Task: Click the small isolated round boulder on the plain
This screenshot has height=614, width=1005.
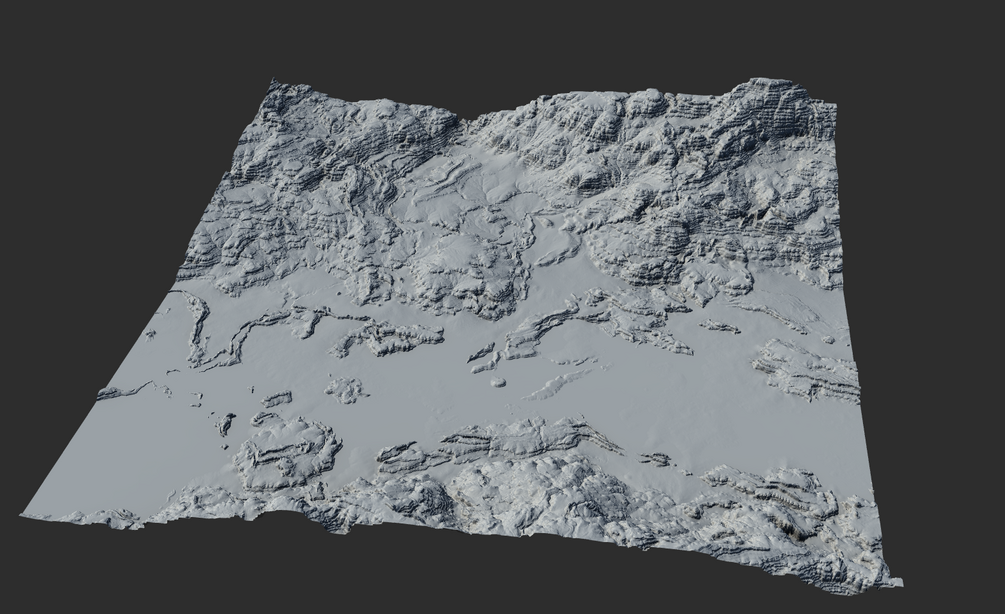Action: pyautogui.click(x=497, y=382)
